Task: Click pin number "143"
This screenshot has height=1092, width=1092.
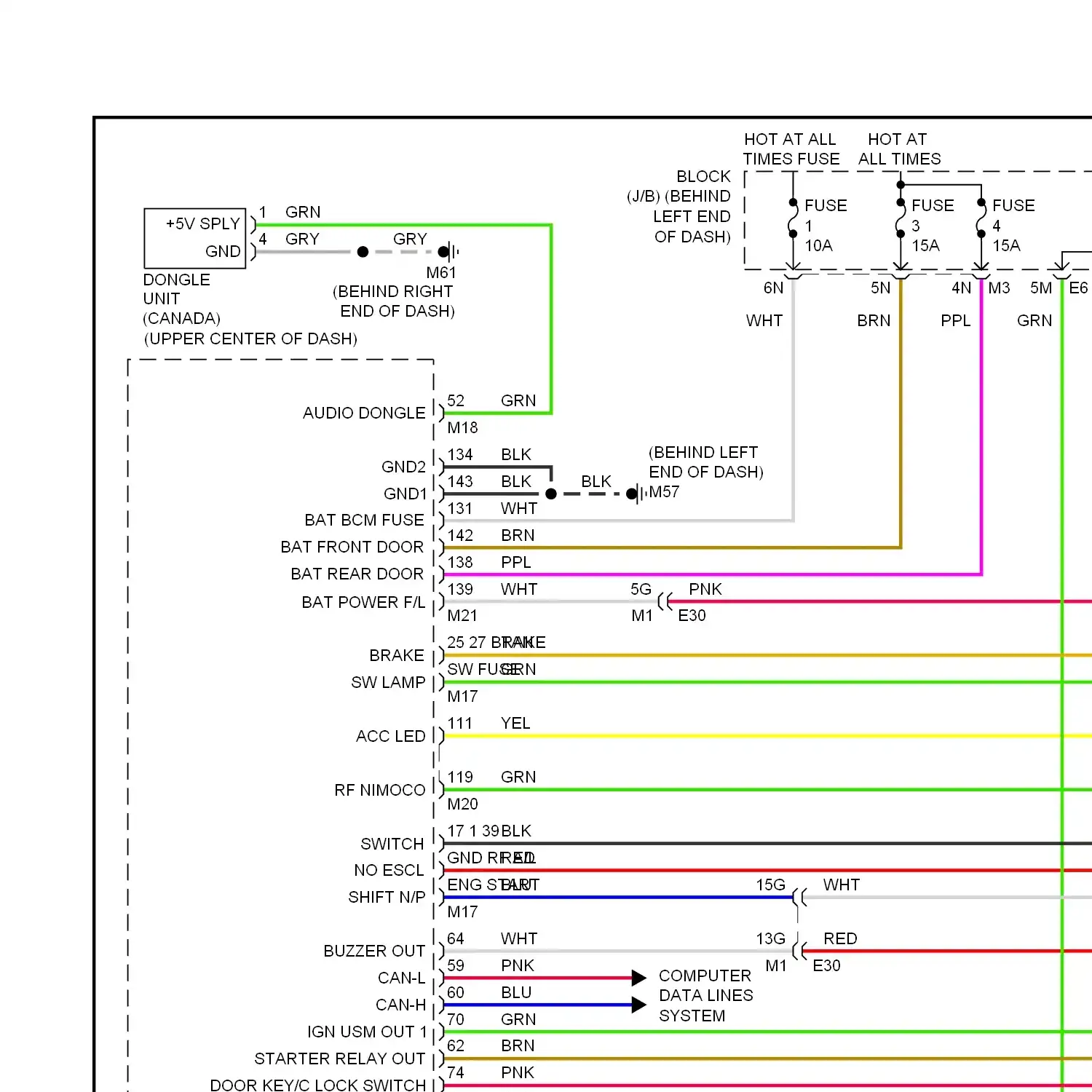Action: pyautogui.click(x=460, y=482)
